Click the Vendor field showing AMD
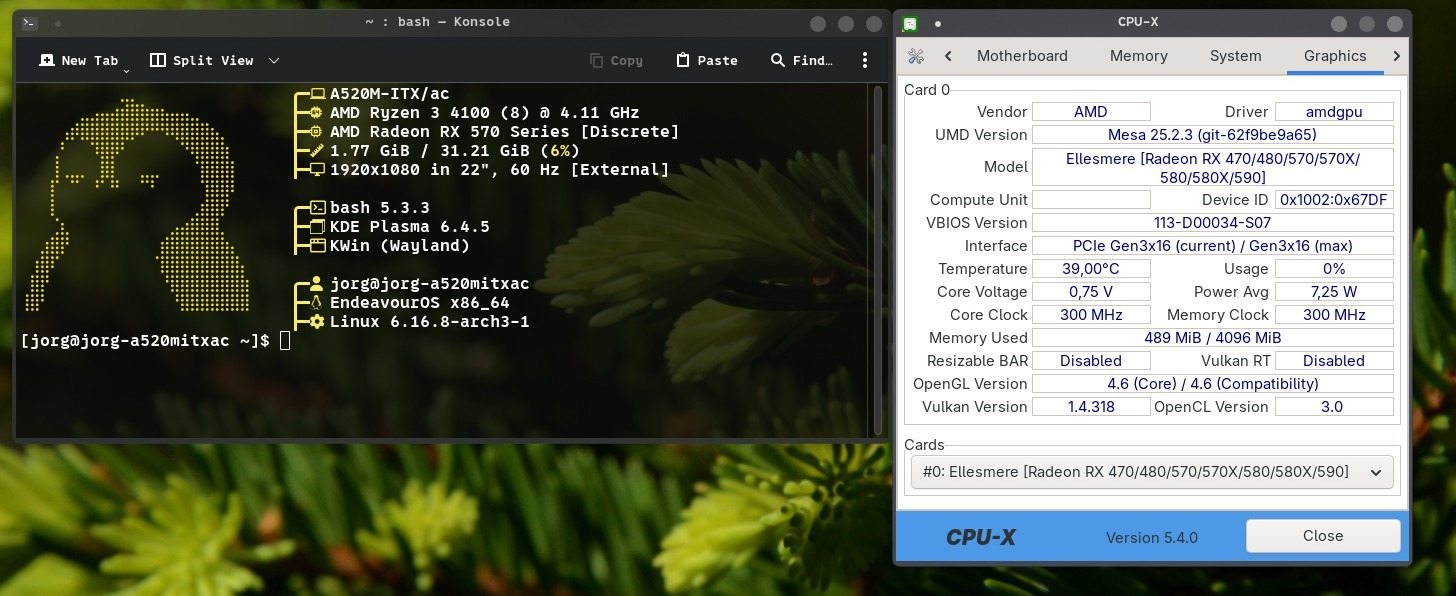The image size is (1456, 596). (x=1091, y=112)
